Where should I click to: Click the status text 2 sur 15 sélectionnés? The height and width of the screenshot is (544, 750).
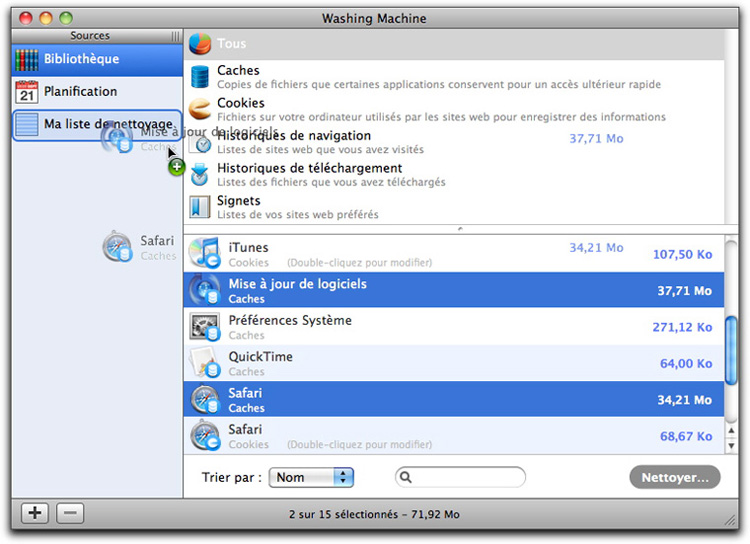coord(374,514)
